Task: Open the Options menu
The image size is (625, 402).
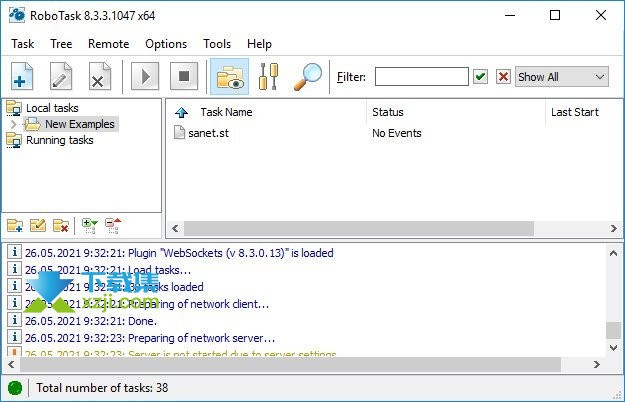Action: pos(166,43)
